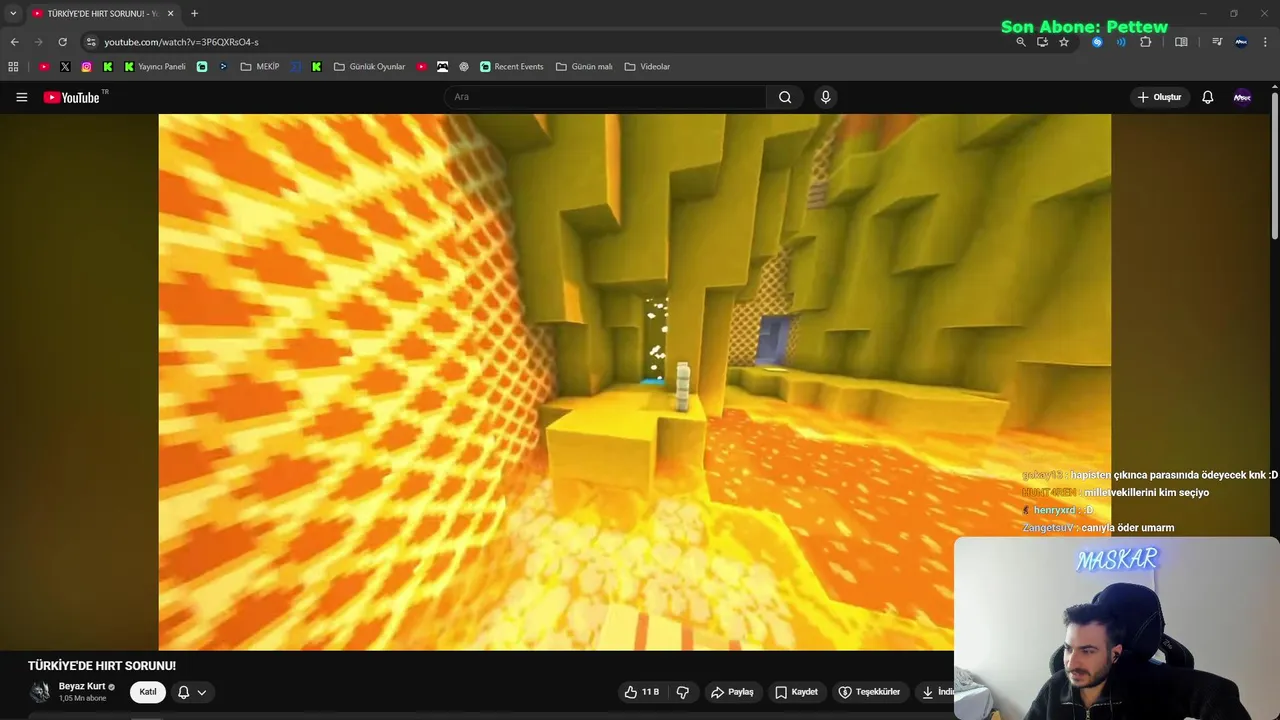Click the youtube.com address bar URL

tap(181, 42)
